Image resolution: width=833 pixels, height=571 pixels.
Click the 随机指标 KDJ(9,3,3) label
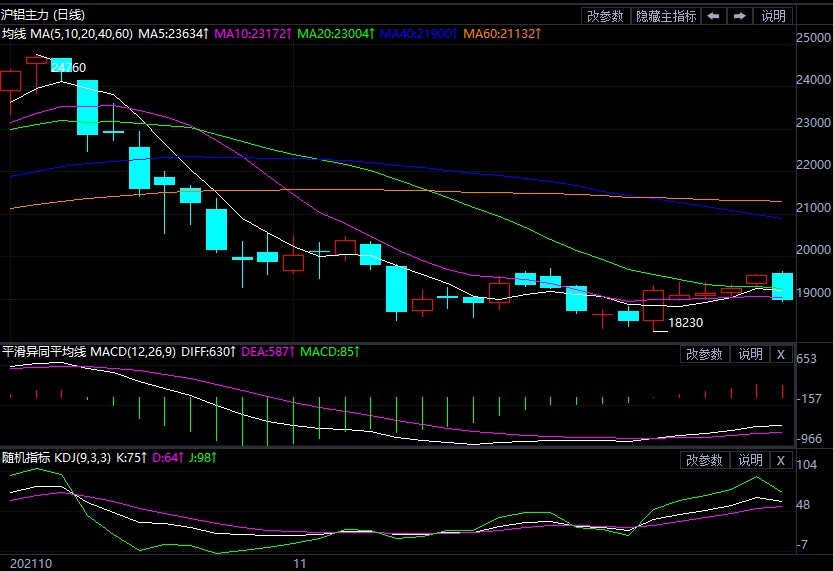coord(56,457)
